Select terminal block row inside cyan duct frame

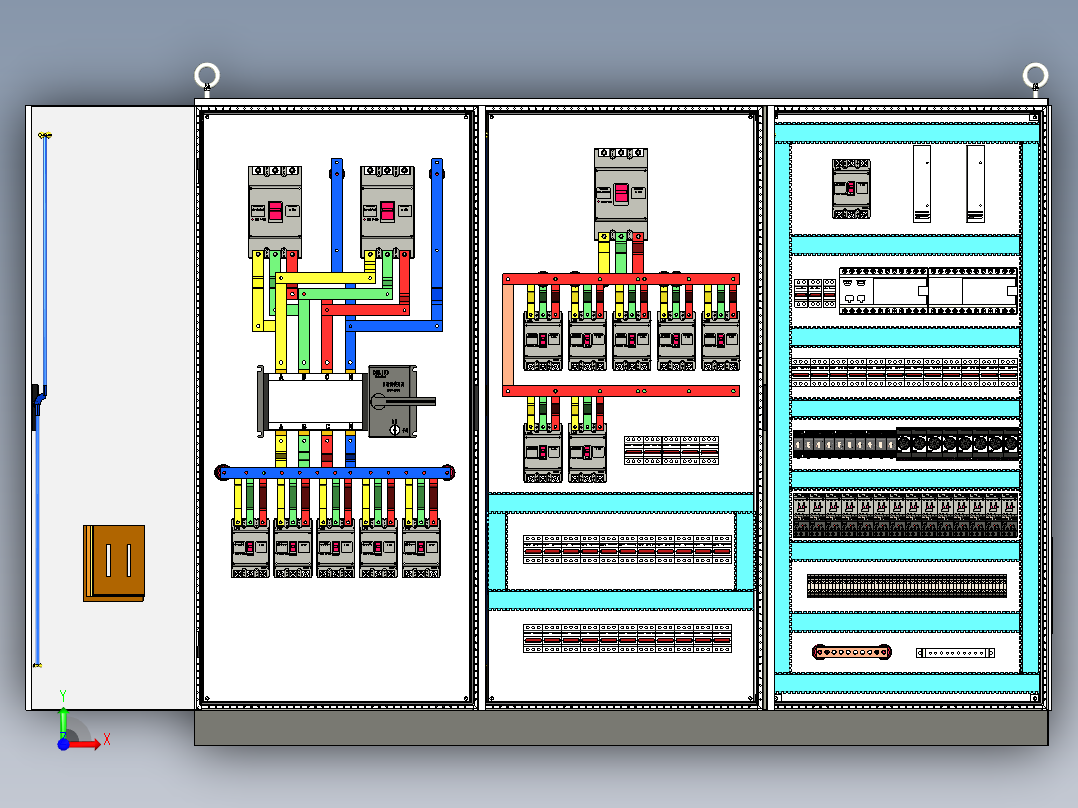pos(627,549)
